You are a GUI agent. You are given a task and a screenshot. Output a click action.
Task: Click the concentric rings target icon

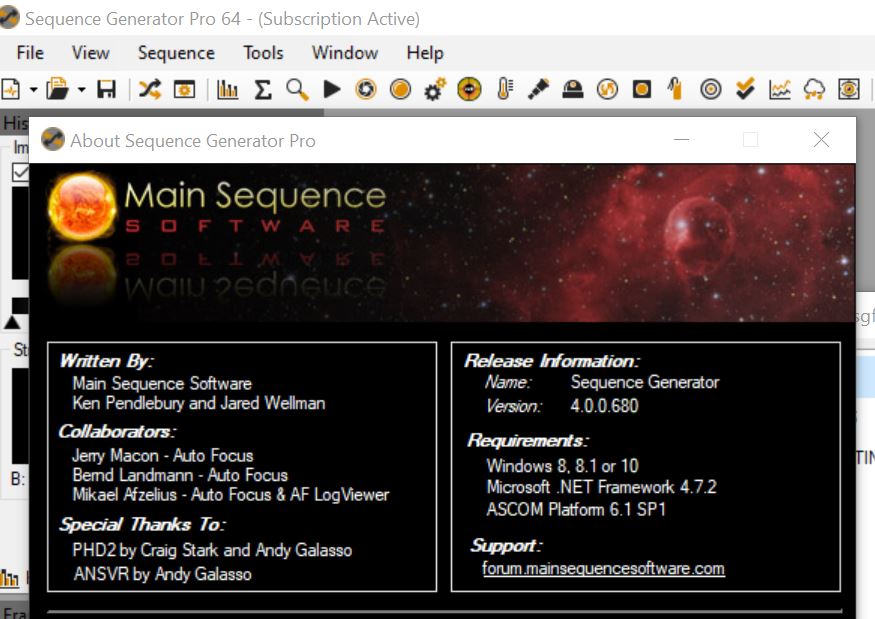(x=710, y=89)
